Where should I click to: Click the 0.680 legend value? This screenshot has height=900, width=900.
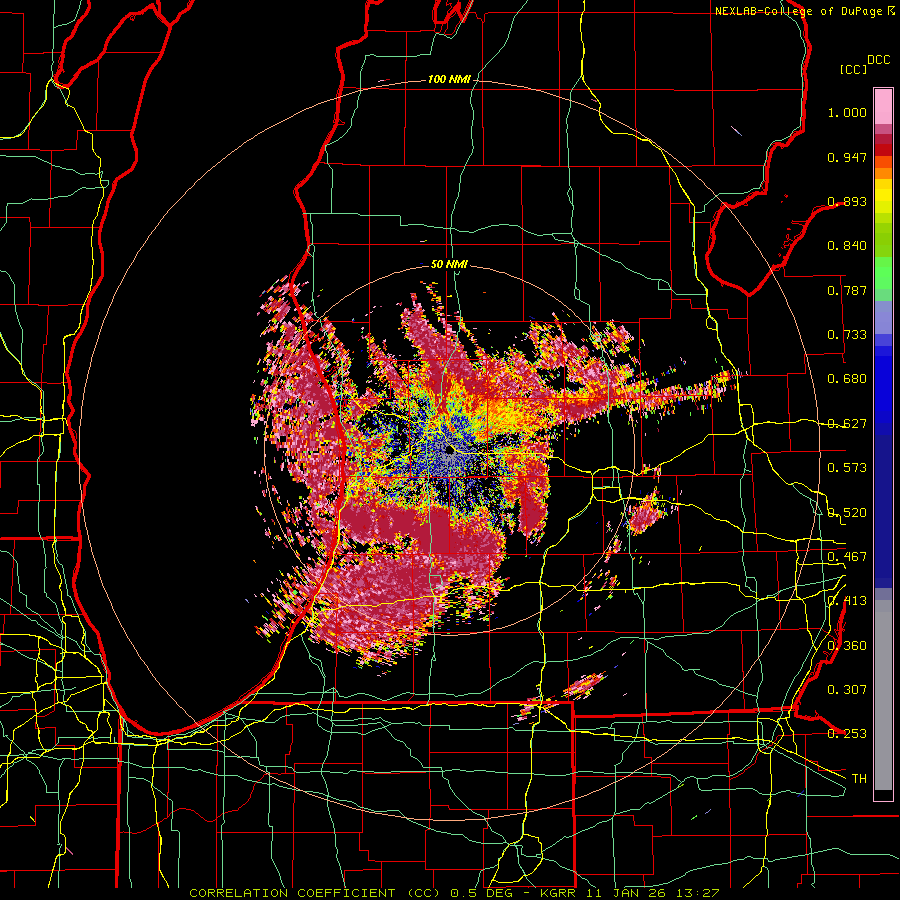[847, 379]
